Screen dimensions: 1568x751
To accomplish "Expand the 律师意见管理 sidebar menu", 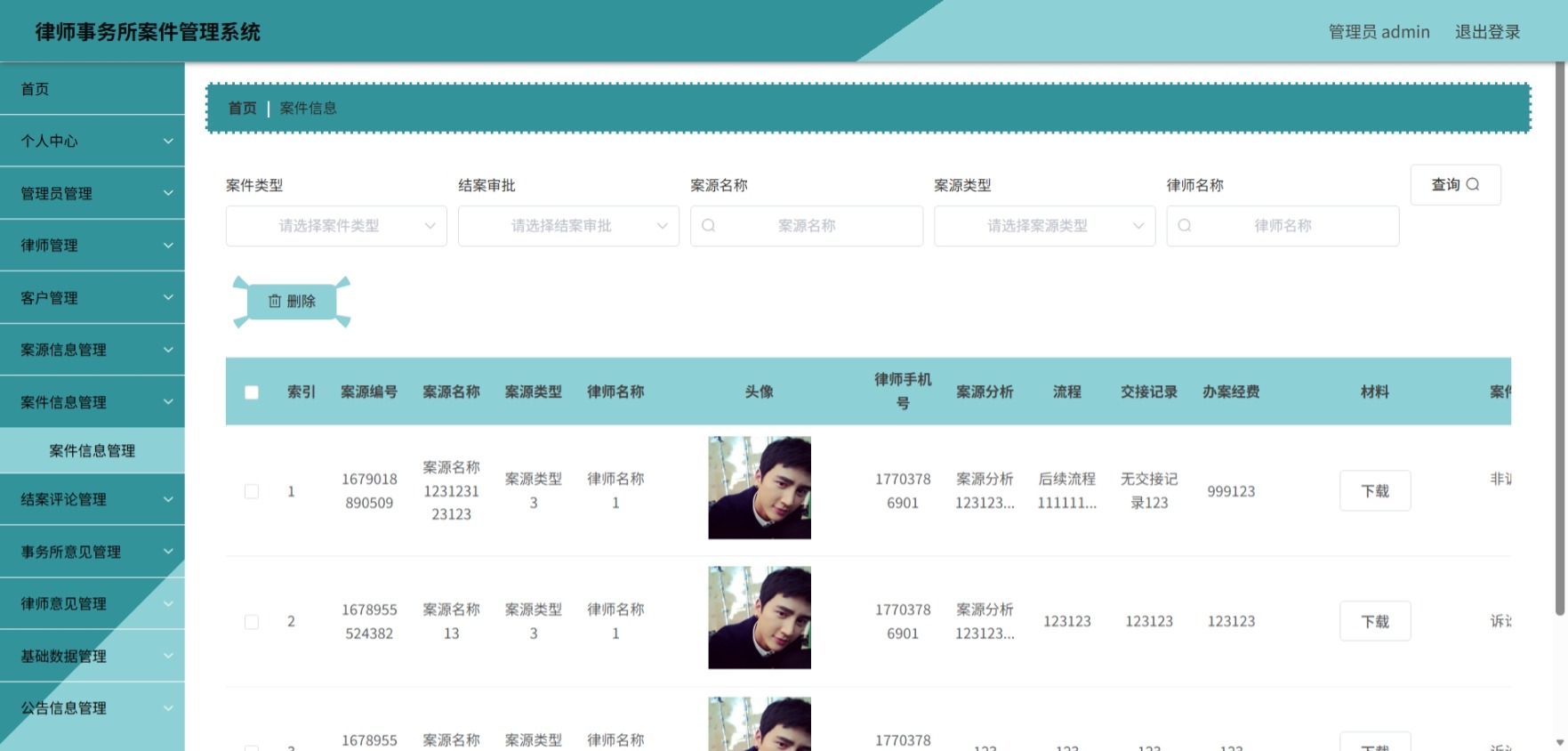I will click(92, 603).
